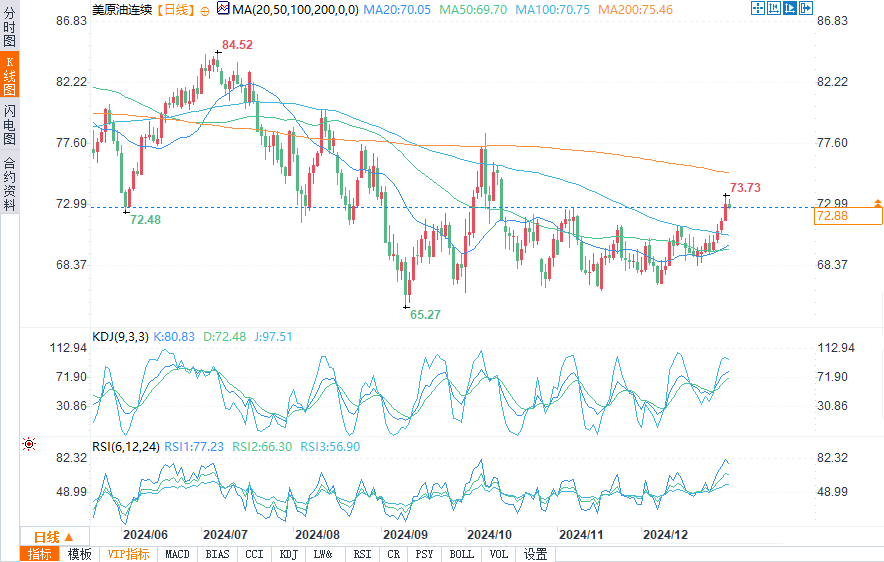The width and height of the screenshot is (884, 562).
Task: Click the RSI1:77.23 value
Action: pyautogui.click(x=194, y=446)
